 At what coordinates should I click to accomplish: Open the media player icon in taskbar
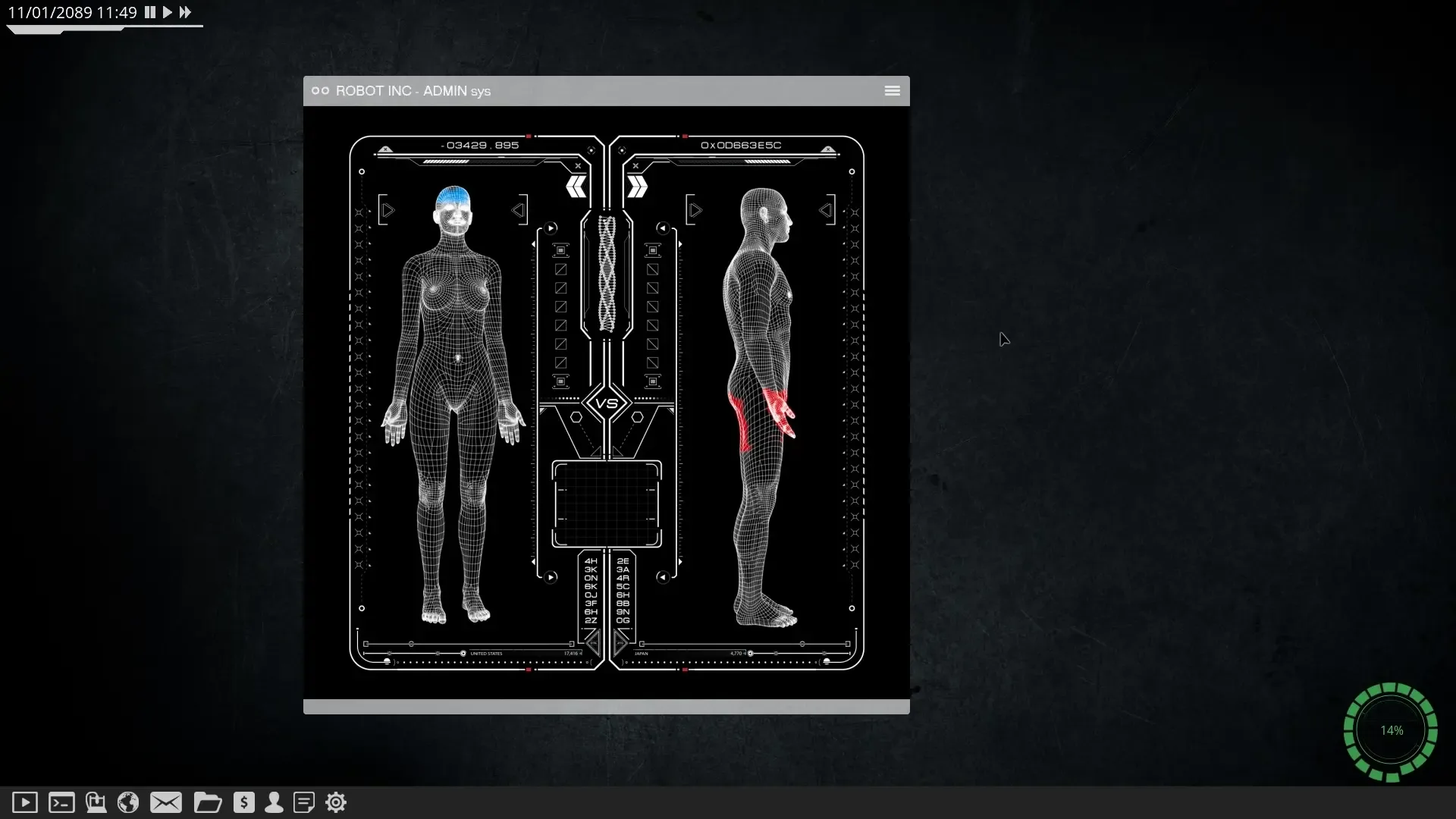click(x=24, y=802)
